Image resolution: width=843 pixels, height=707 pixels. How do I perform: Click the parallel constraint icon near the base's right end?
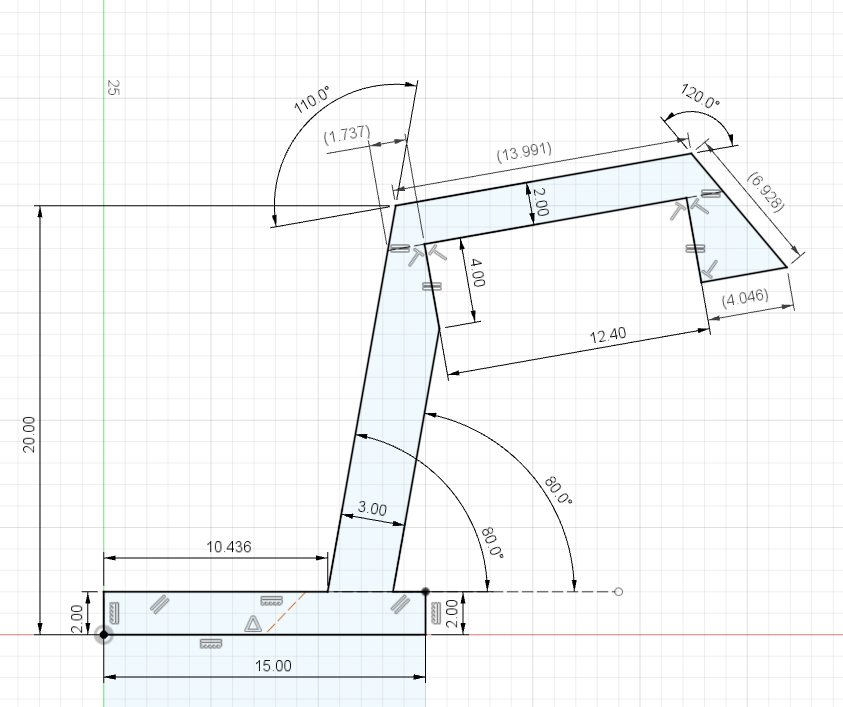[401, 605]
